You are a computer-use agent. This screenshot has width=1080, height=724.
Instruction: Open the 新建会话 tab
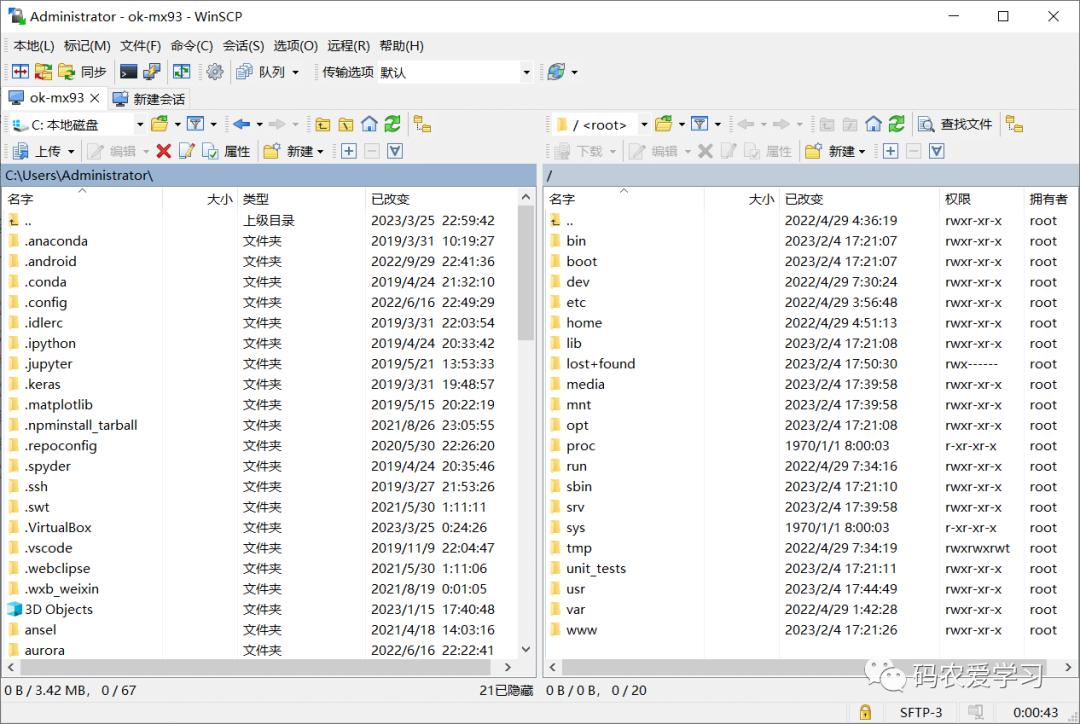[149, 99]
